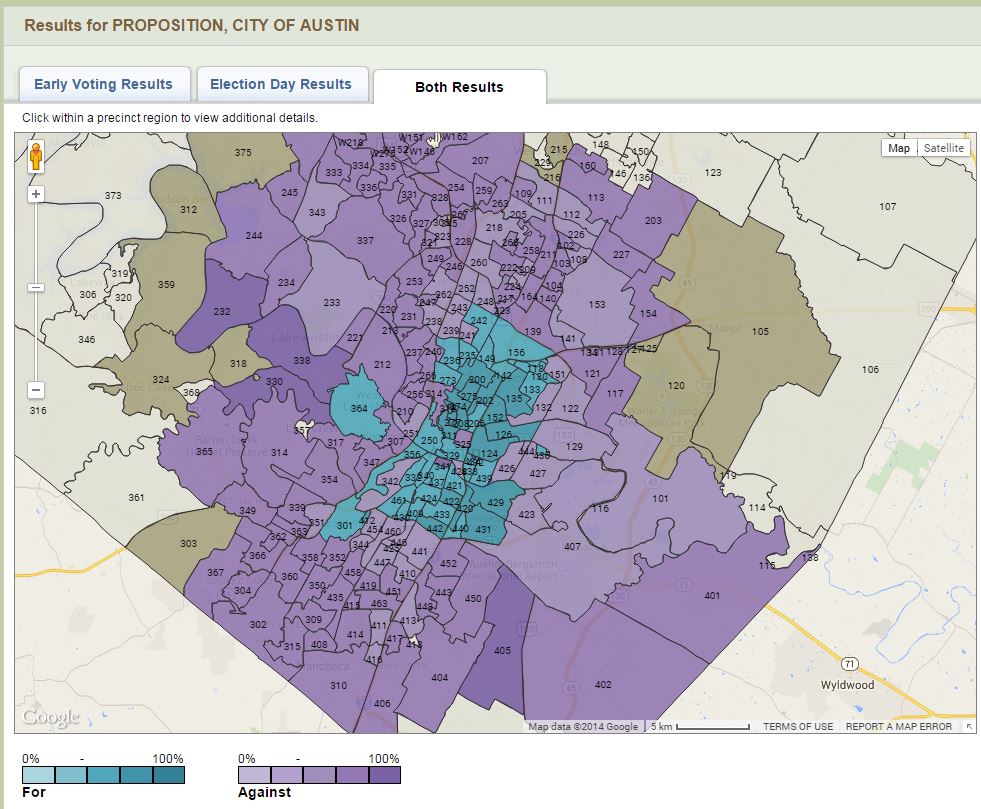Zoom in with the plus button
The image size is (981, 809).
pos(36,194)
